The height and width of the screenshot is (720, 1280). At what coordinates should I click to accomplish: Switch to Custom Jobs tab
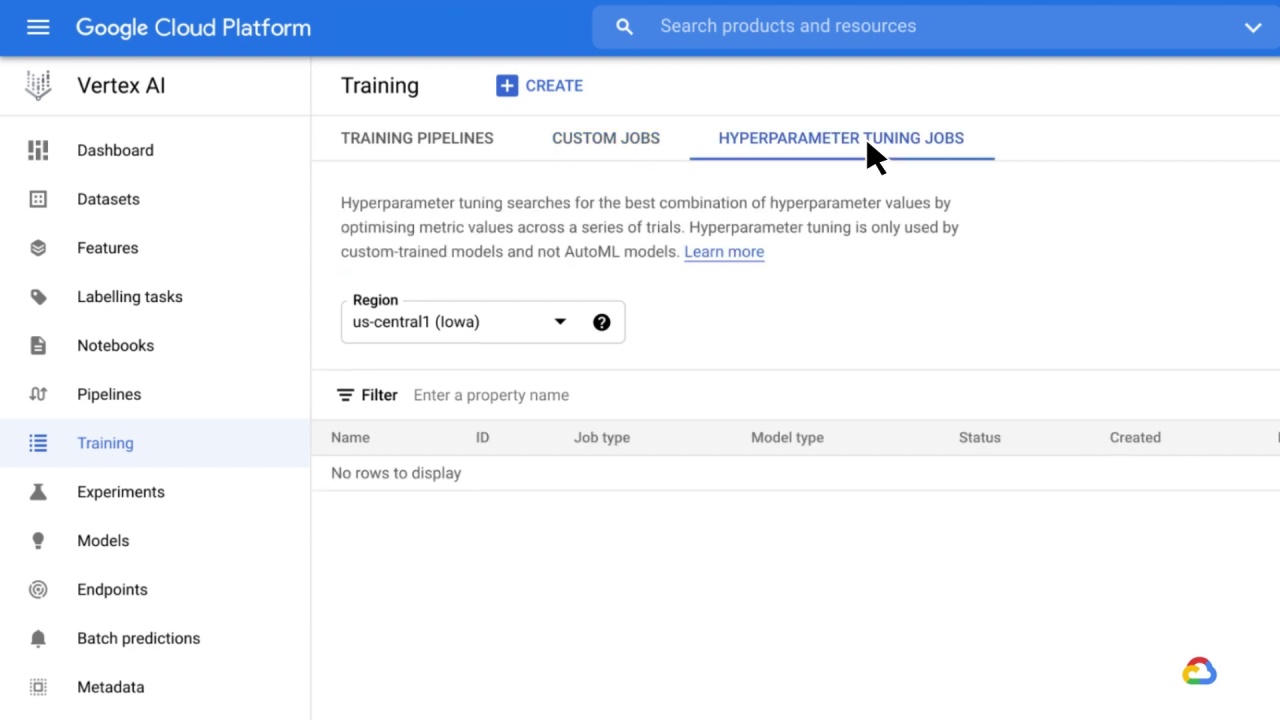[x=606, y=138]
